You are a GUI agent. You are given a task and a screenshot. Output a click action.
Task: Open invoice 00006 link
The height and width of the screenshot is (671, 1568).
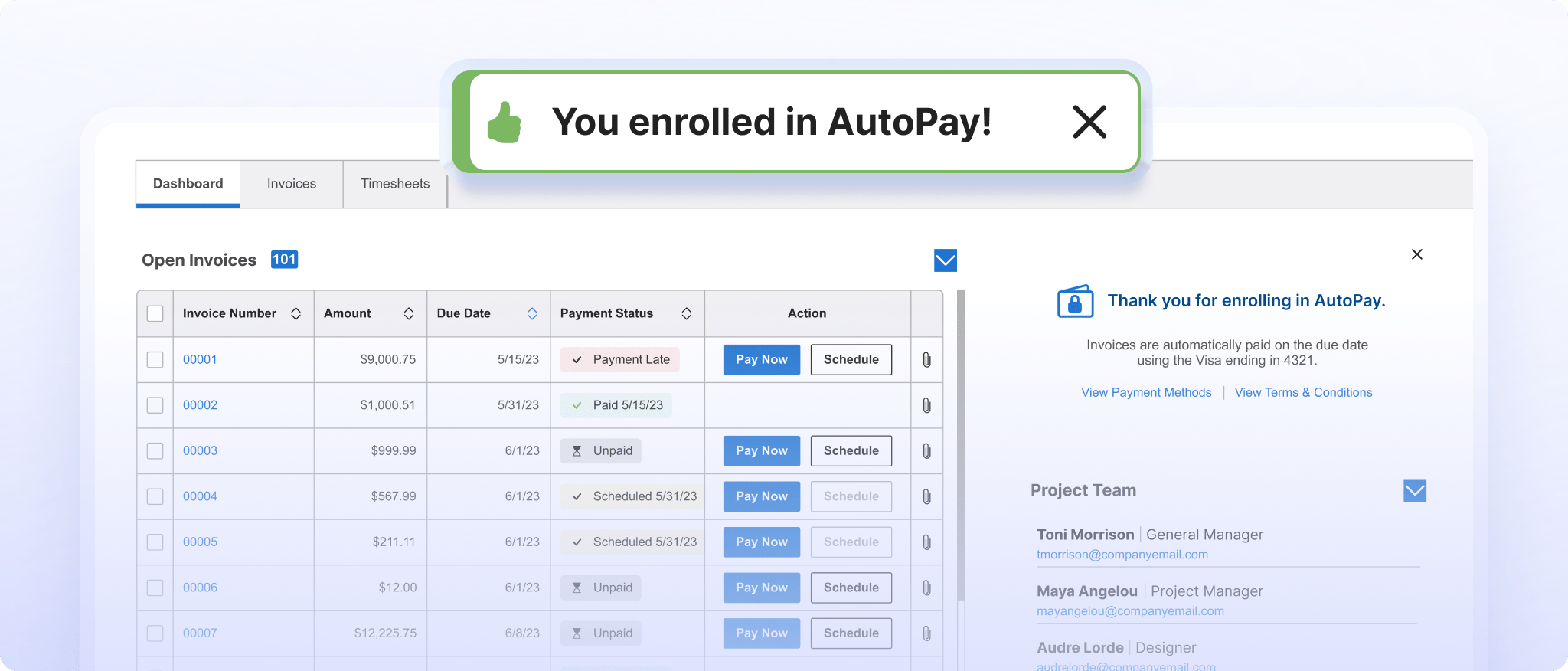200,588
